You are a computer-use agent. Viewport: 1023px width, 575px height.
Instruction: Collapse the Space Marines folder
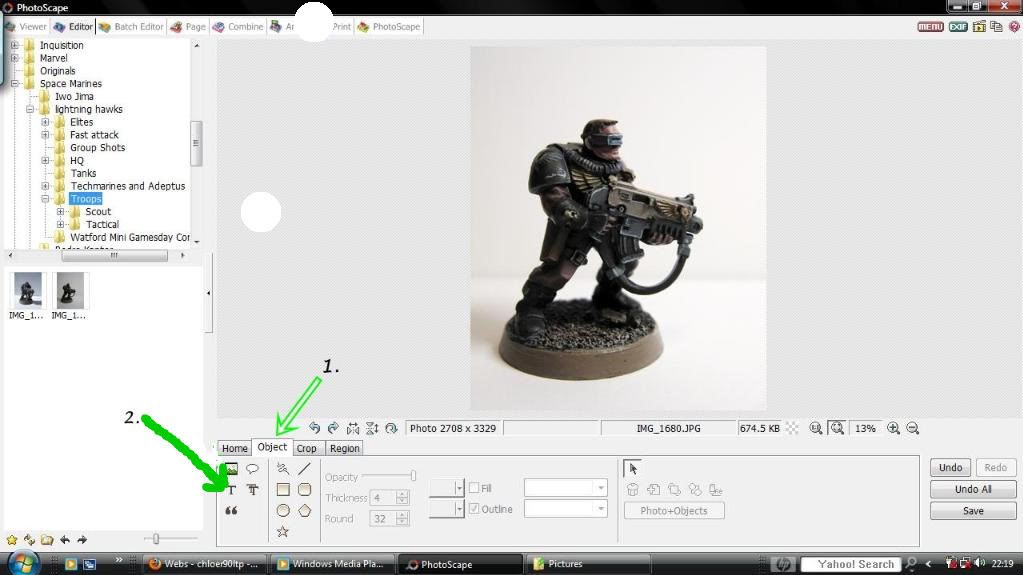pyautogui.click(x=14, y=84)
